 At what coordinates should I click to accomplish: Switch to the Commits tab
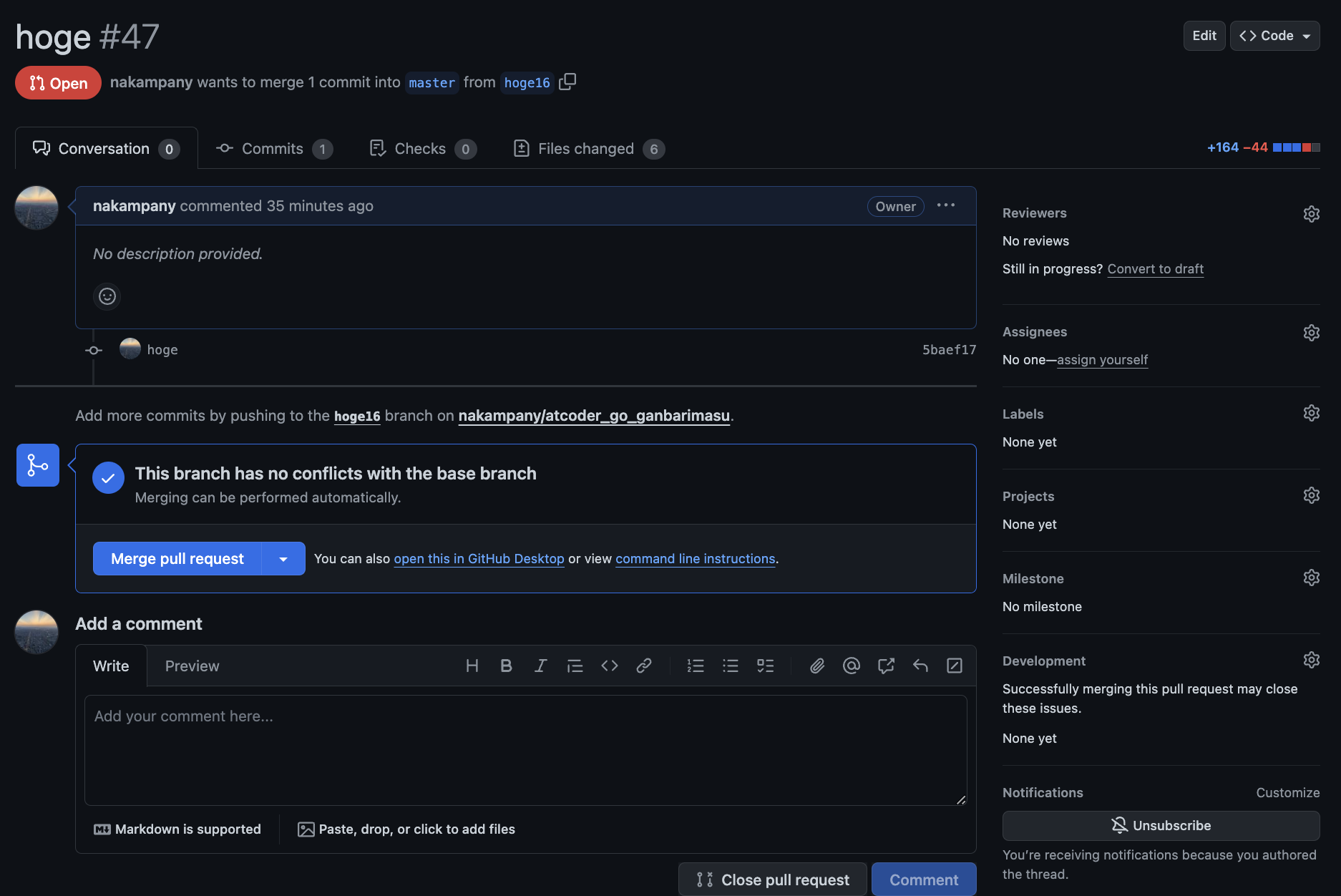[274, 148]
